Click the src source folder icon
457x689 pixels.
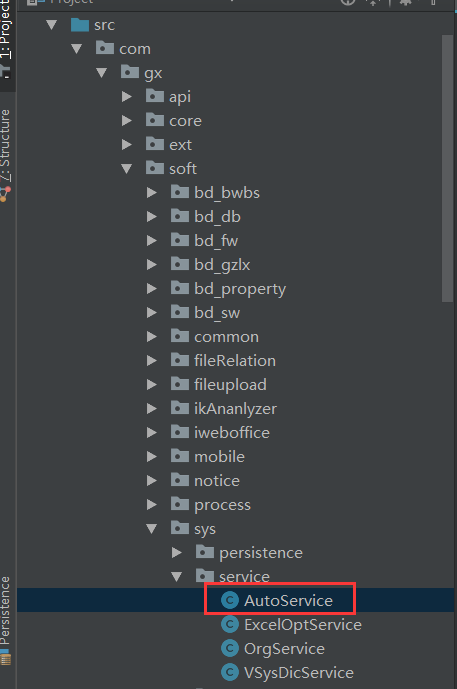click(x=80, y=25)
